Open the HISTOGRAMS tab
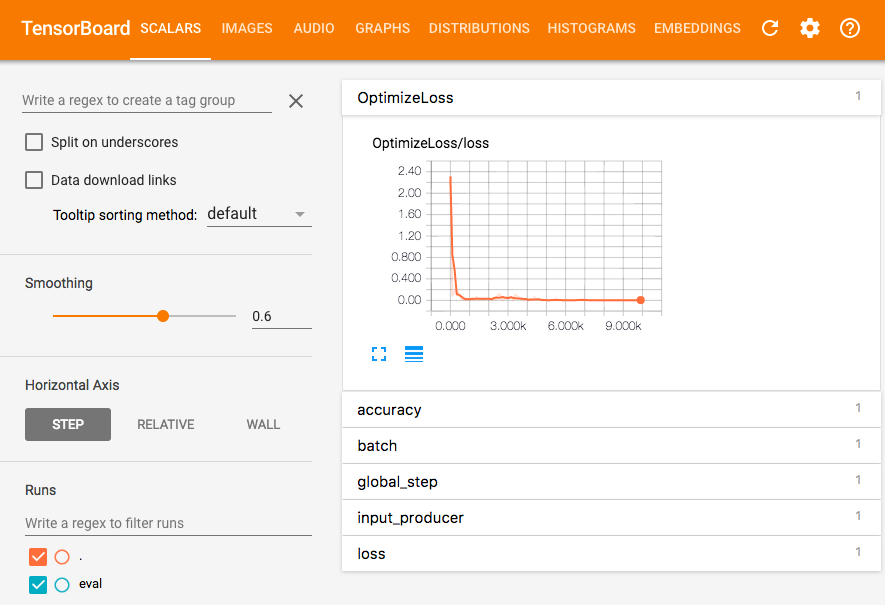This screenshot has height=605, width=885. [592, 28]
